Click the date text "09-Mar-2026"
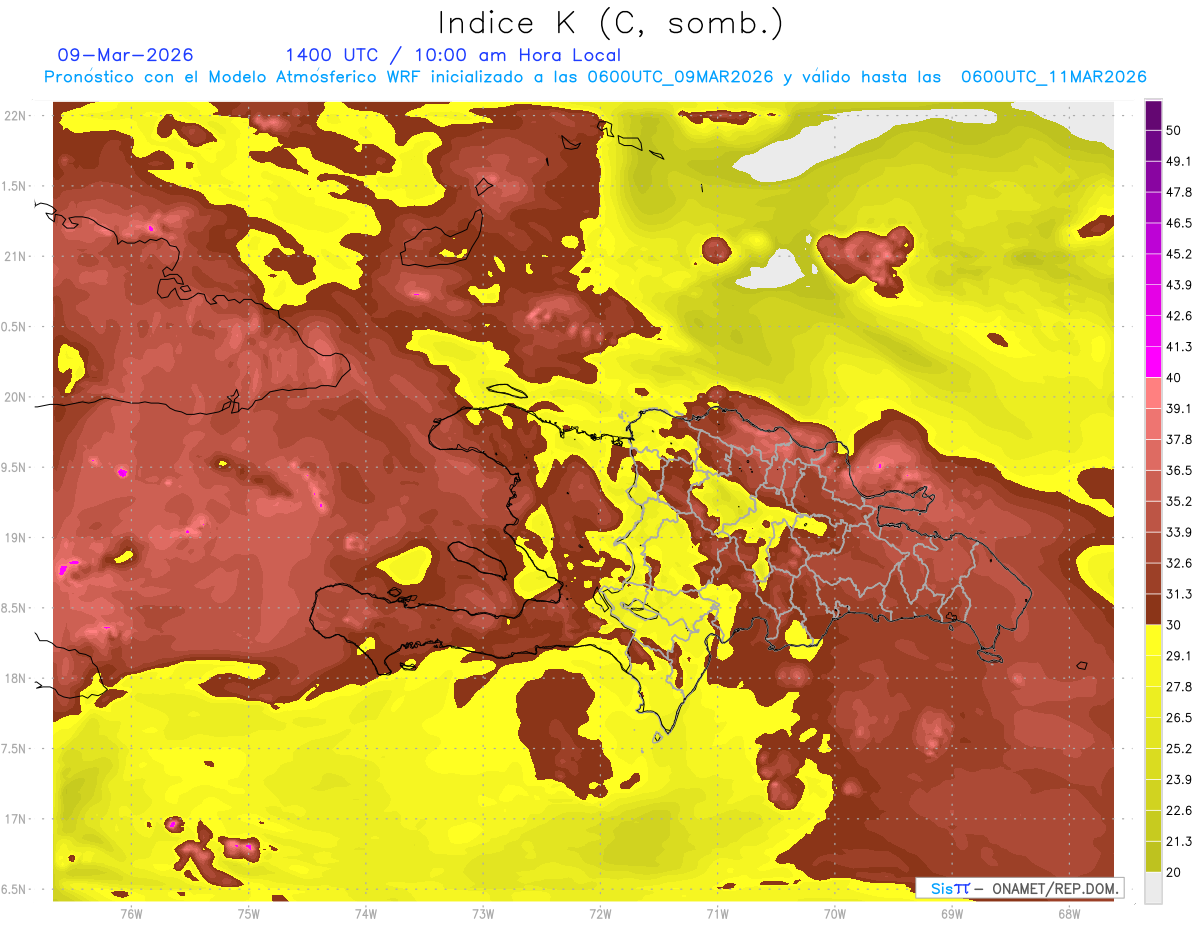 [x=126, y=55]
